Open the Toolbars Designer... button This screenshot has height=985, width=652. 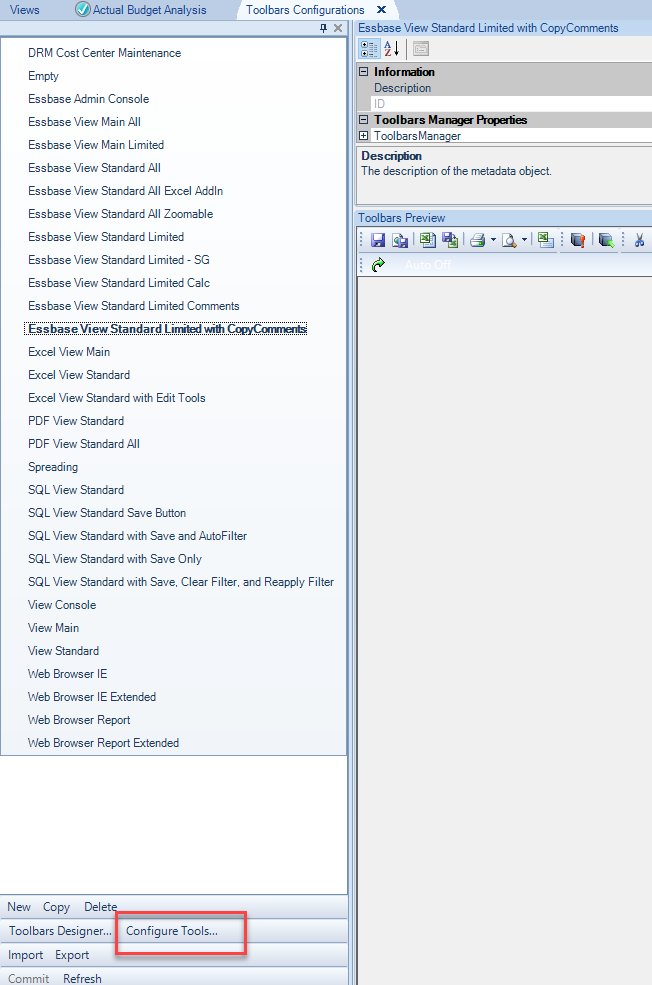tap(60, 931)
